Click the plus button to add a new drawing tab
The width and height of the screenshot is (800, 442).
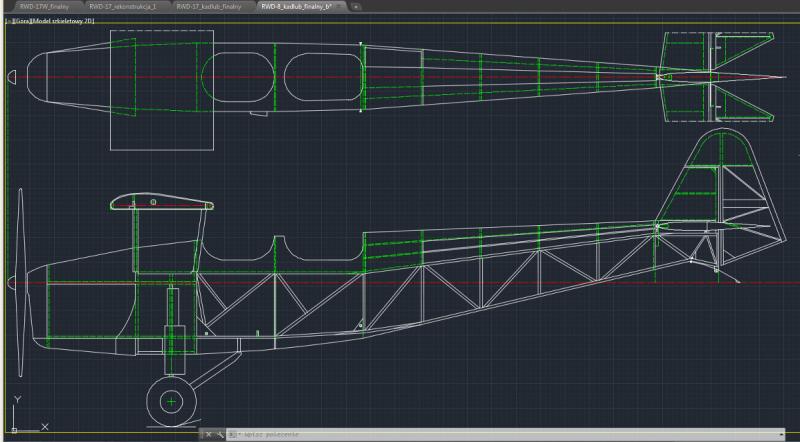pyautogui.click(x=357, y=7)
